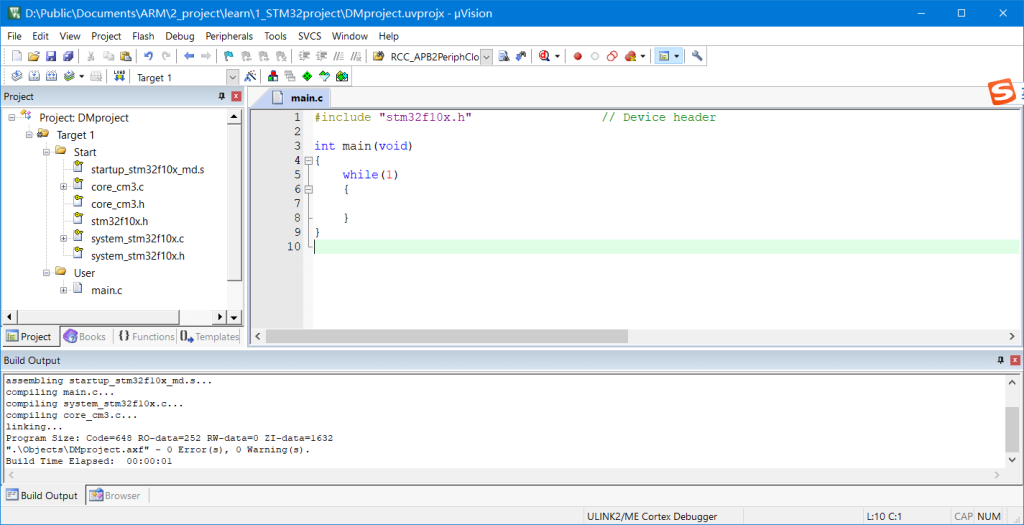
Task: Paste from clipboard using toolbar icon
Action: [x=125, y=56]
